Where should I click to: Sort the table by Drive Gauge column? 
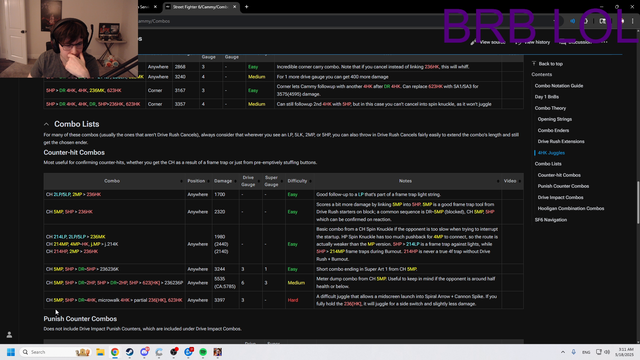tap(250, 181)
